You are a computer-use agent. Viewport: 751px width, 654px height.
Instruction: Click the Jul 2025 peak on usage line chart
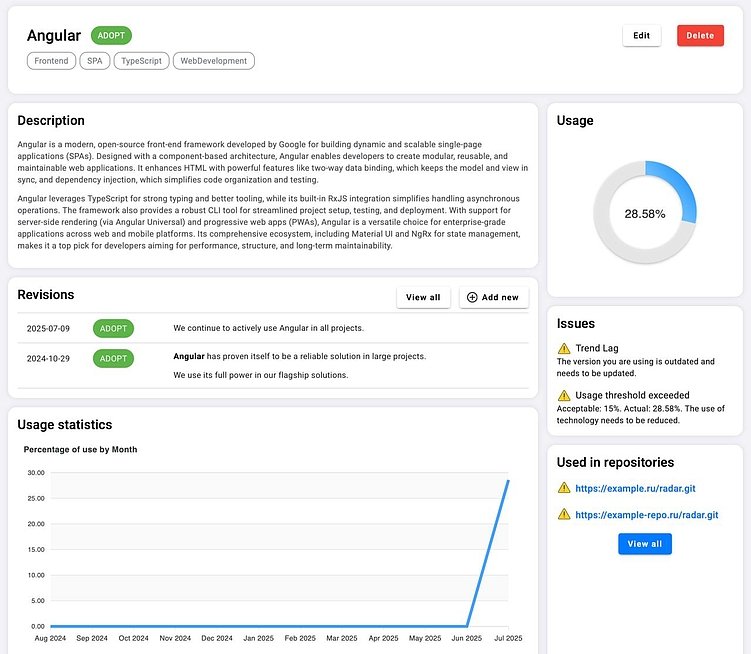pyautogui.click(x=508, y=481)
